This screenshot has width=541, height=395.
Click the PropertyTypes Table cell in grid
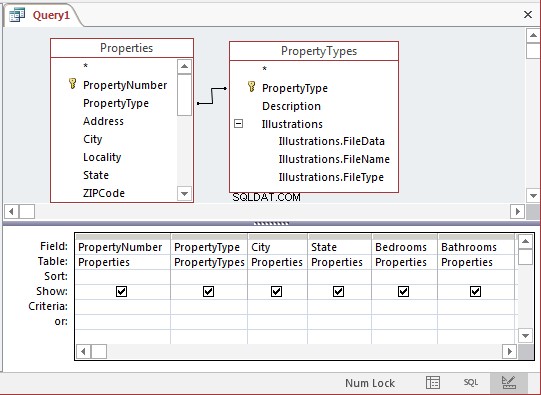[x=209, y=262]
